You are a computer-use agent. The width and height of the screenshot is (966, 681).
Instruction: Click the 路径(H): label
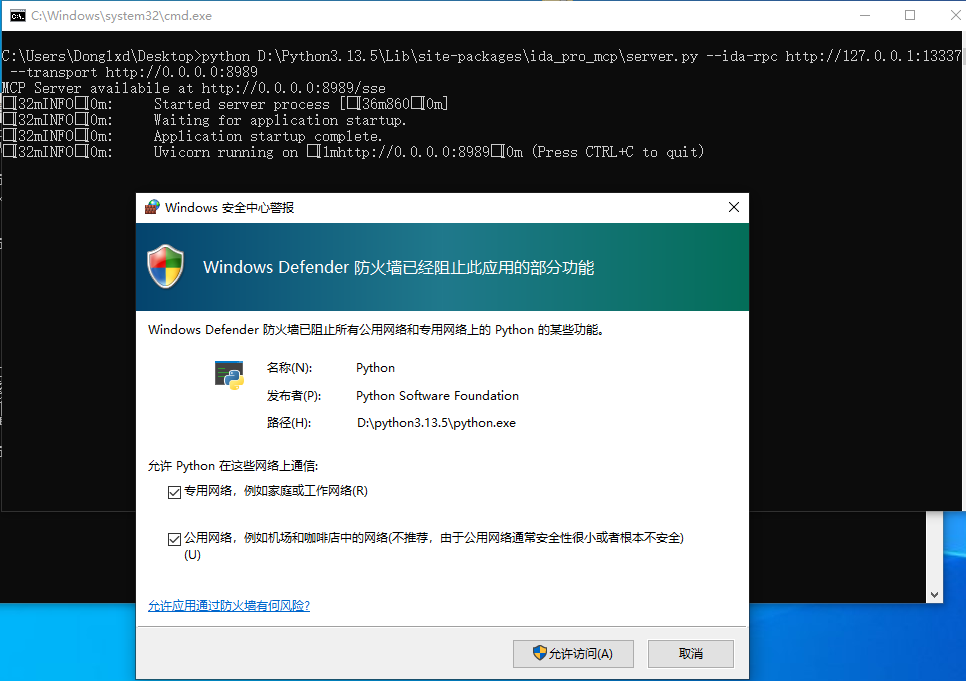(x=289, y=423)
